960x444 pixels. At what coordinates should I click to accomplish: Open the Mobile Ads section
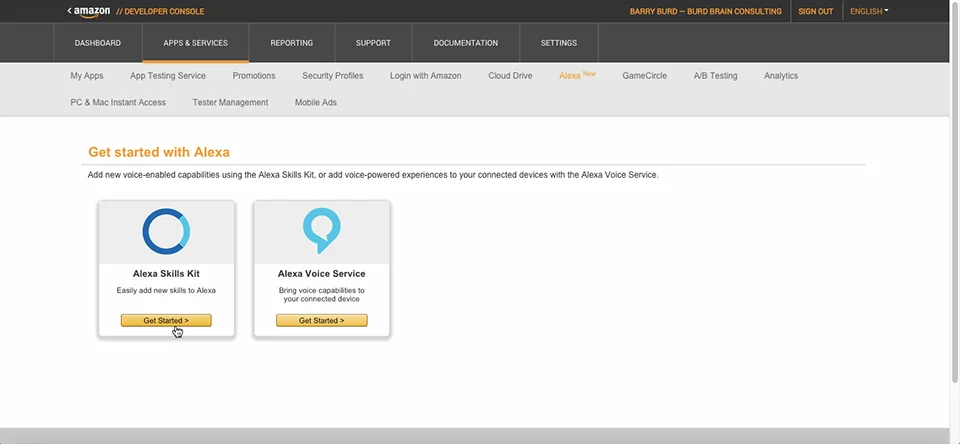point(316,102)
